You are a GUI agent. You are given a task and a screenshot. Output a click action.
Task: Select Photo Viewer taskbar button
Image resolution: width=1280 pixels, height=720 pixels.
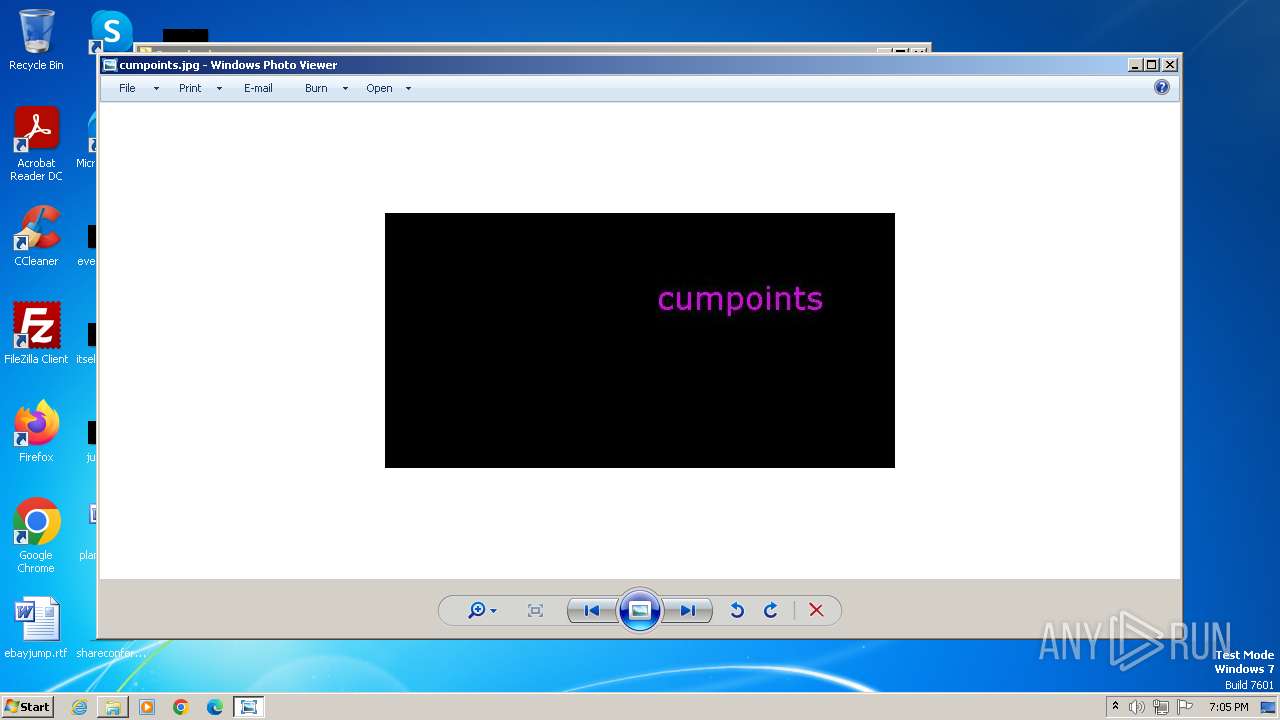click(249, 707)
